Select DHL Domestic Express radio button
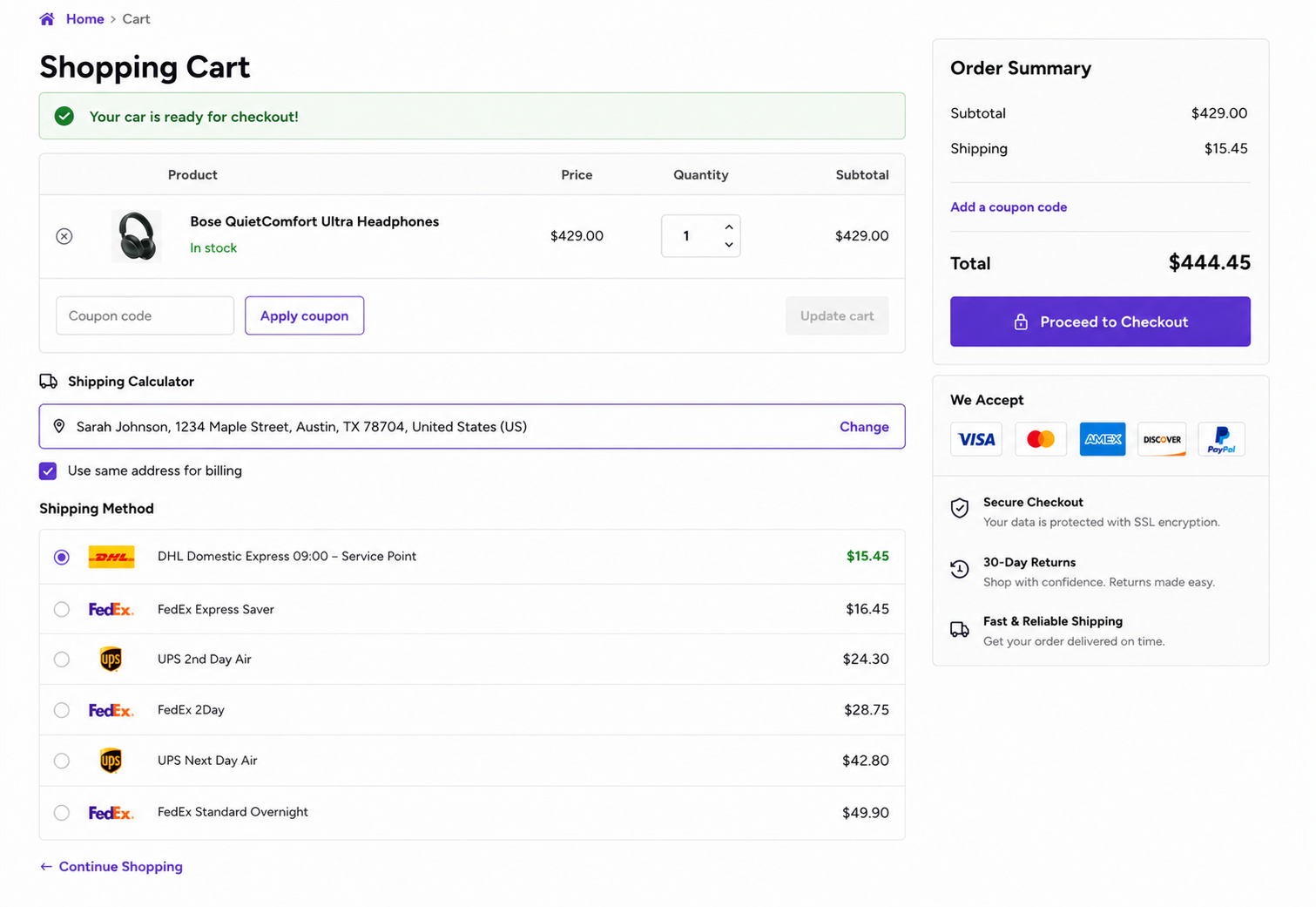This screenshot has width=1316, height=907. point(62,557)
